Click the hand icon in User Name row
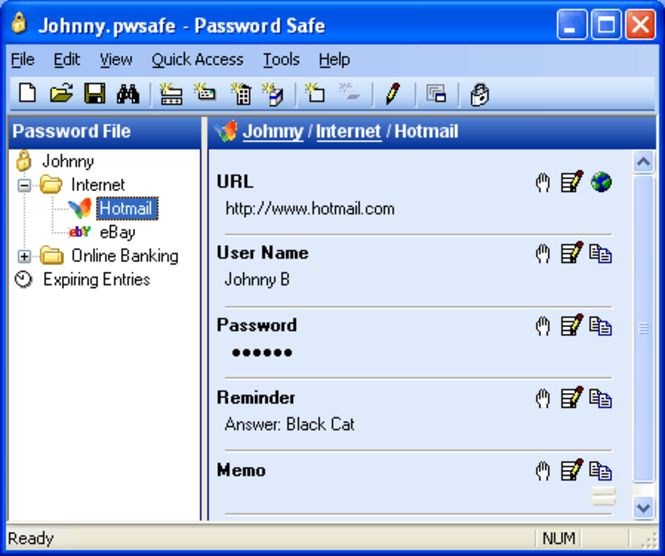Image resolution: width=665 pixels, height=556 pixels. click(542, 254)
